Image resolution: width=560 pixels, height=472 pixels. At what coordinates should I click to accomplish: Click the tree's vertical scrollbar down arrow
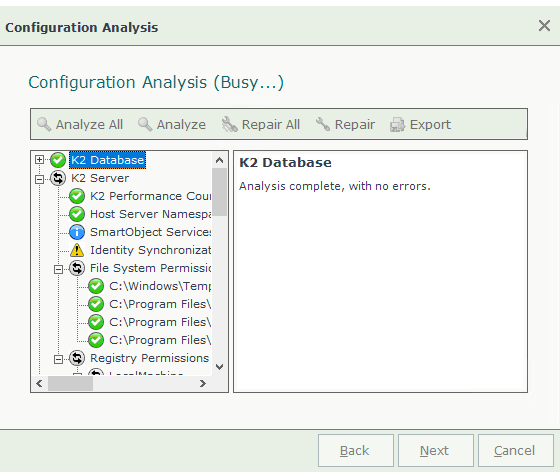pyautogui.click(x=220, y=367)
